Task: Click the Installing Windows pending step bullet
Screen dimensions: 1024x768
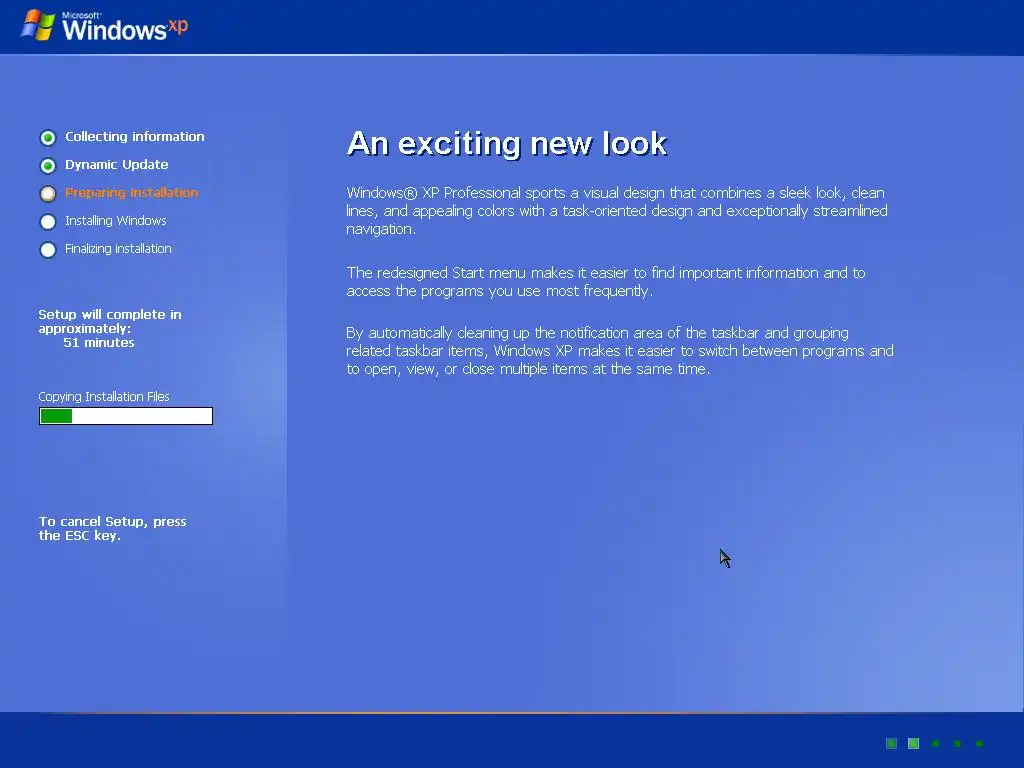Action: pos(48,222)
